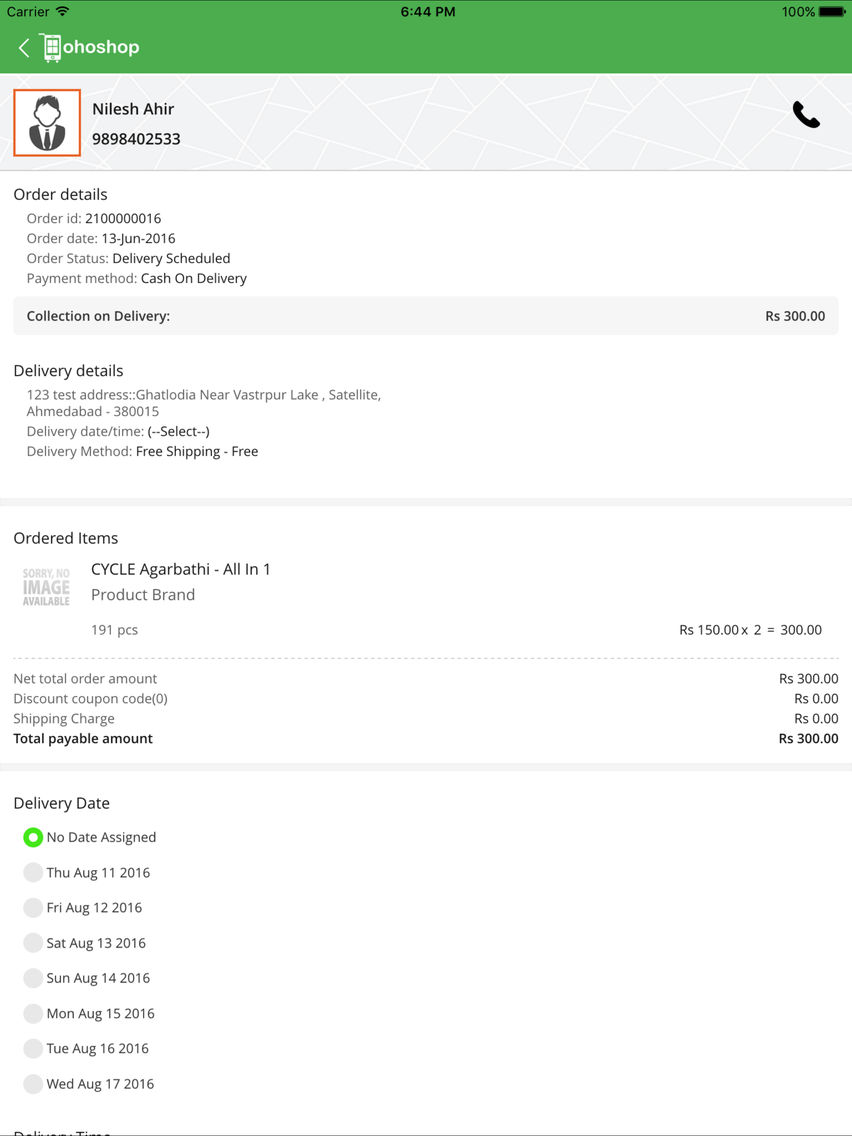Viewport: 852px width, 1136px height.
Task: Select Mon Aug 15 2016 delivery date
Action: click(33, 1014)
